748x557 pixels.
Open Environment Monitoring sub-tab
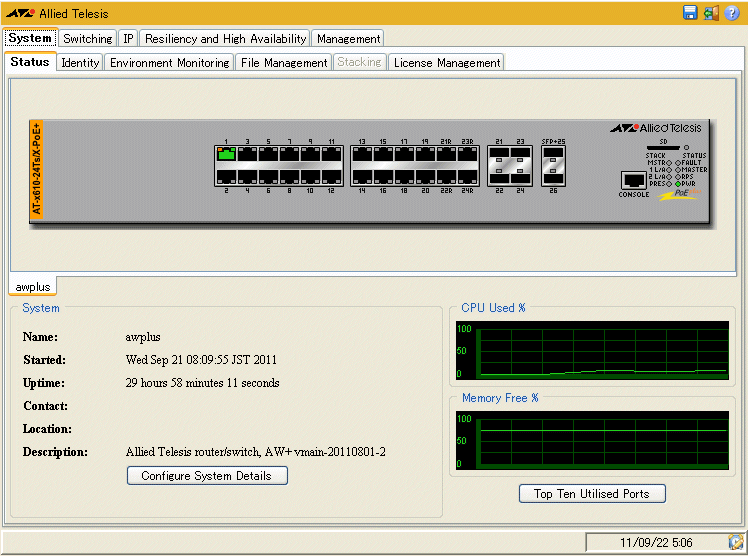[169, 62]
